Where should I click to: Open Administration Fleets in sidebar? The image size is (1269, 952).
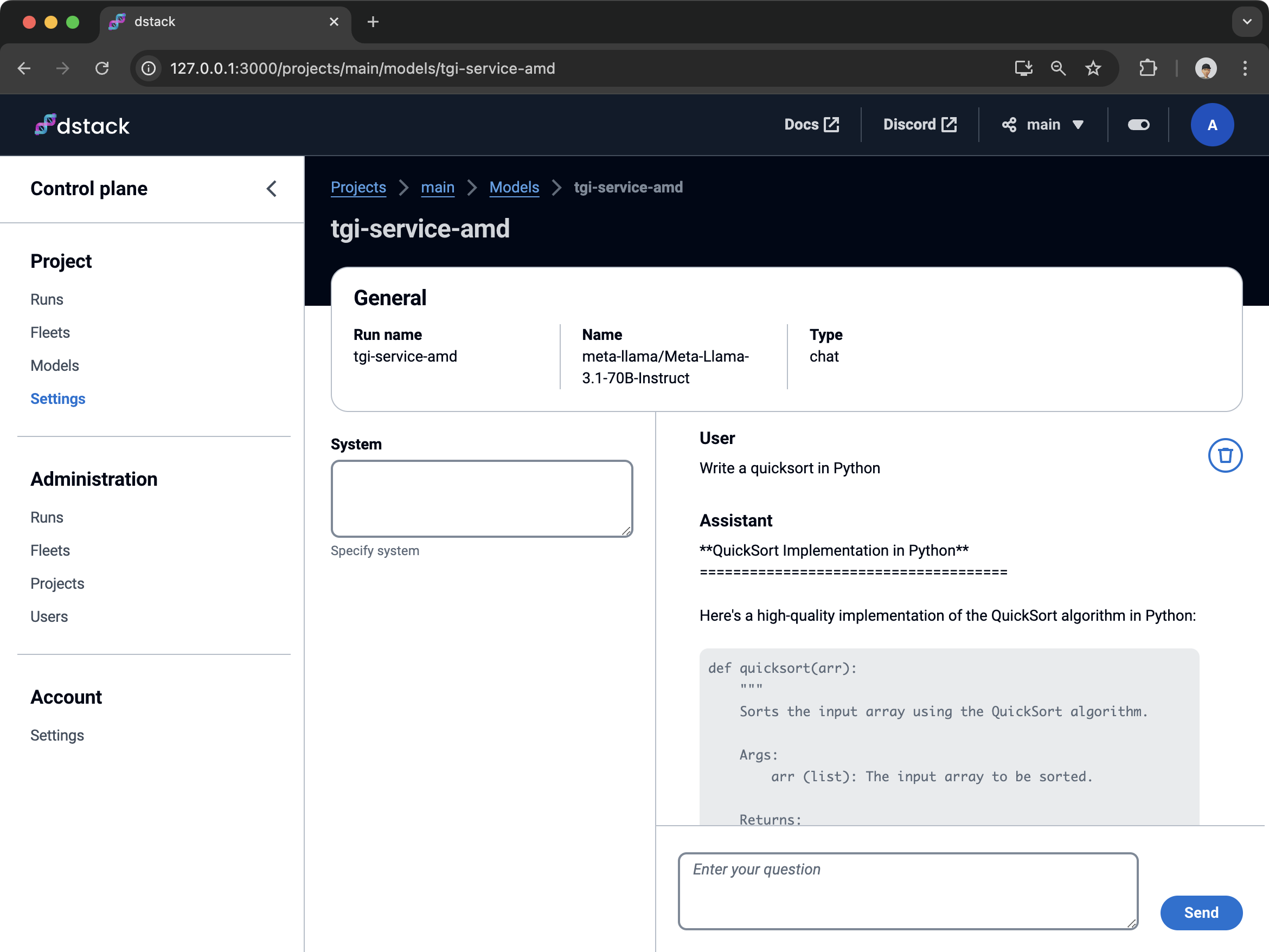click(50, 551)
